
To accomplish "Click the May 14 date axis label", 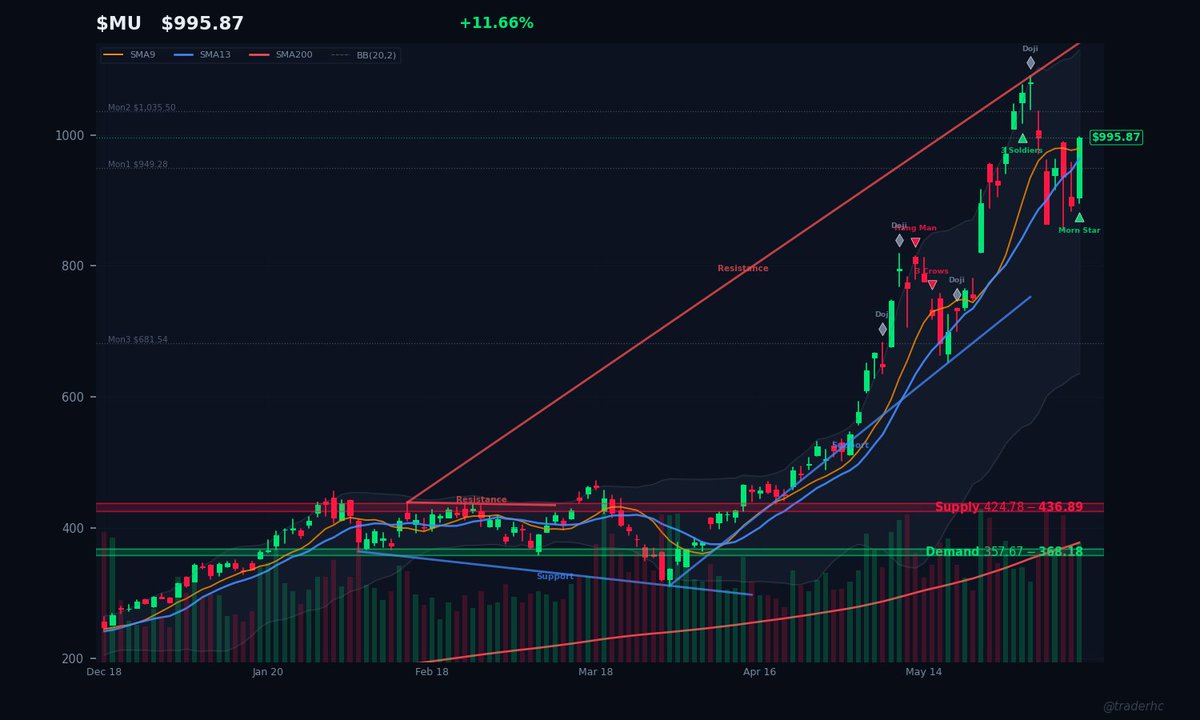I will [x=924, y=673].
